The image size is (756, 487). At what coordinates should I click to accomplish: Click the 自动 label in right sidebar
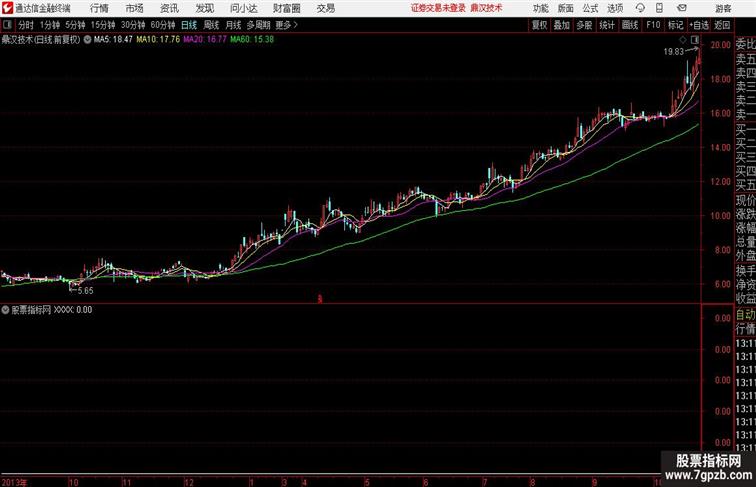pyautogui.click(x=745, y=315)
